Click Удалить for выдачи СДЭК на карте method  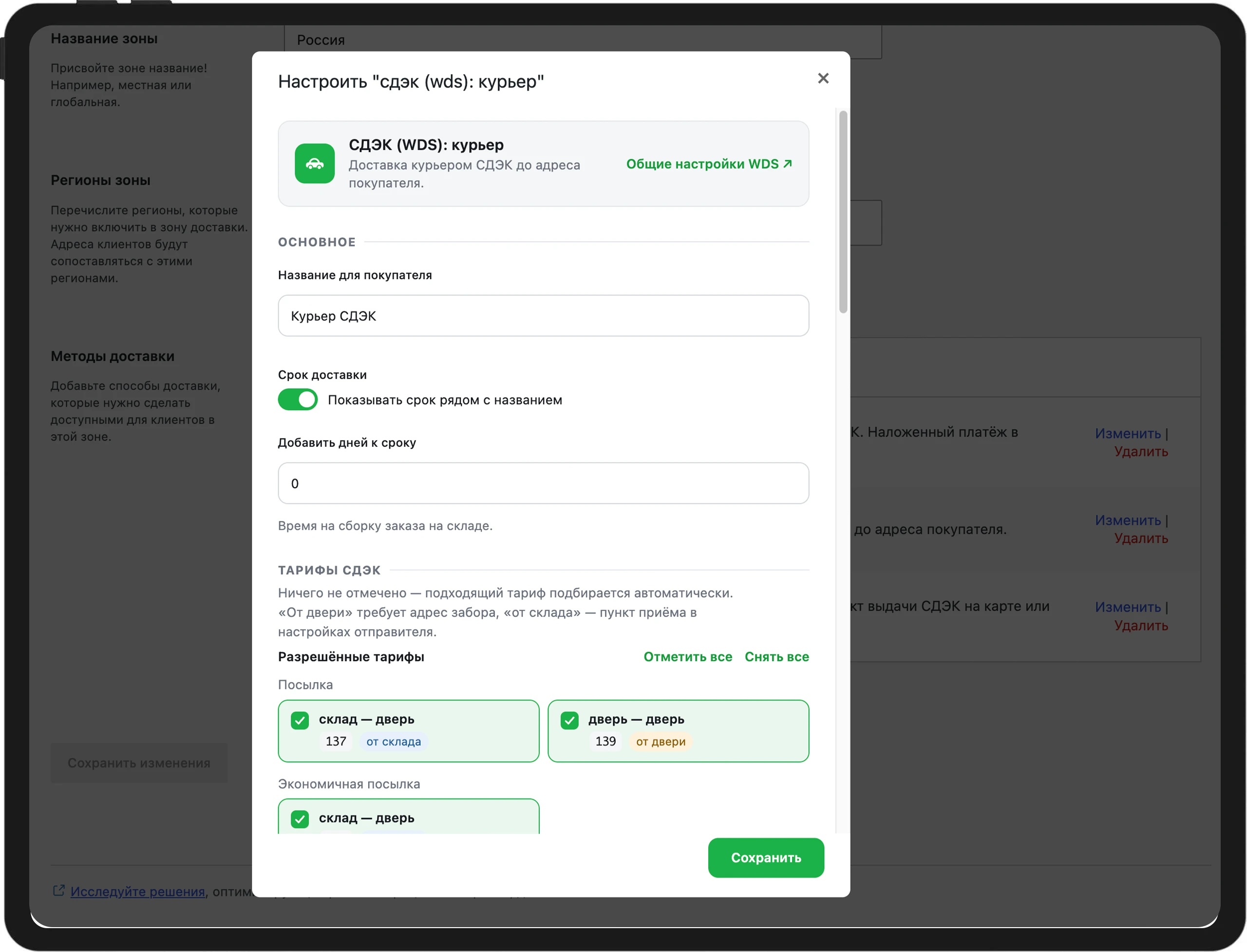tap(1140, 625)
